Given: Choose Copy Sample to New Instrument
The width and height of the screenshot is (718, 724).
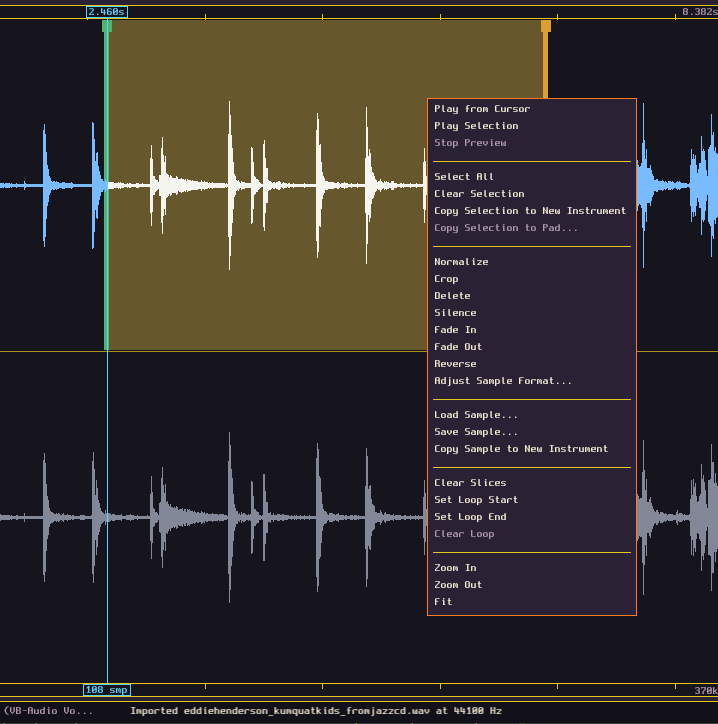Looking at the screenshot, I should pos(532,449).
